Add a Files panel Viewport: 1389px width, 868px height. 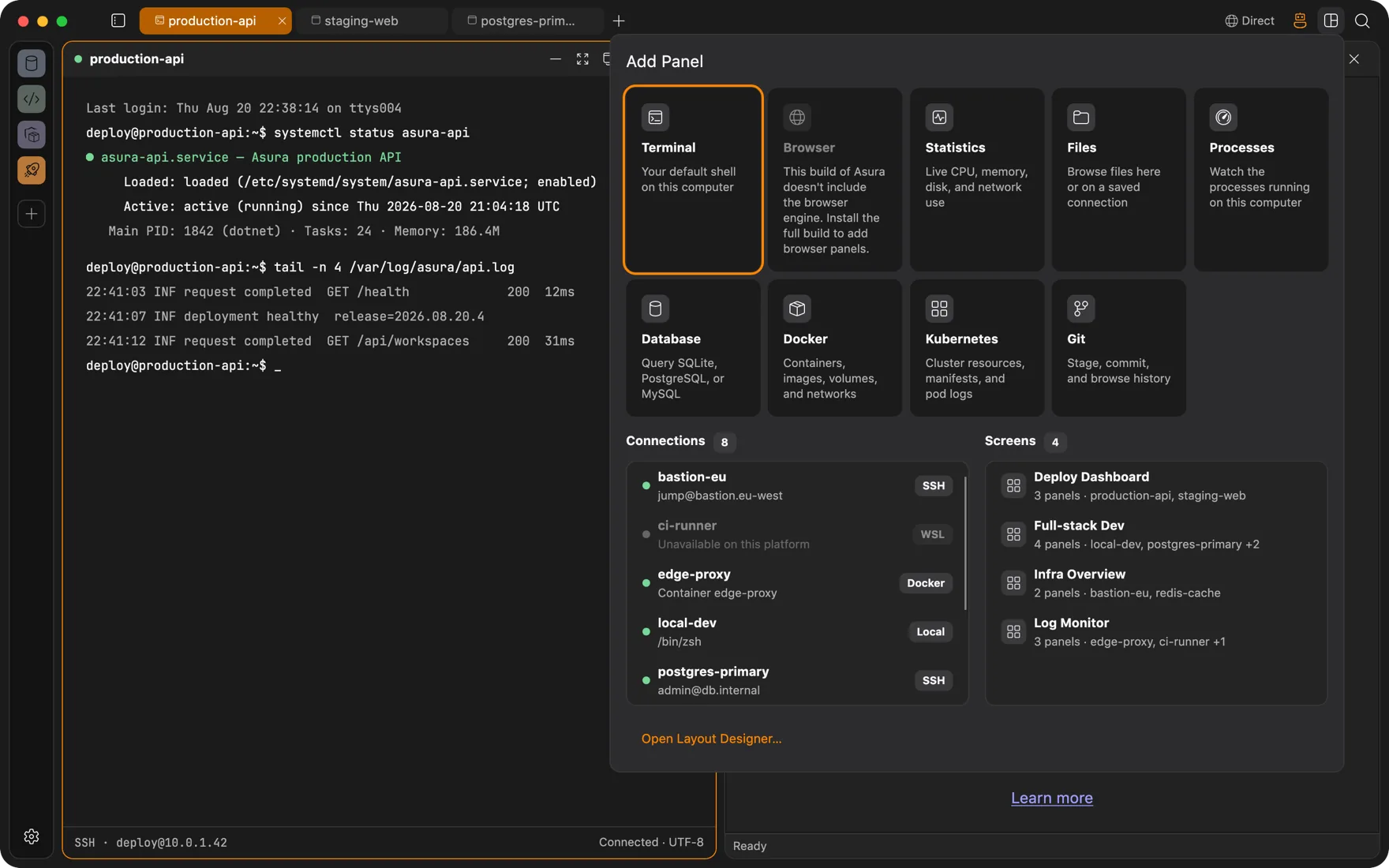[1118, 180]
